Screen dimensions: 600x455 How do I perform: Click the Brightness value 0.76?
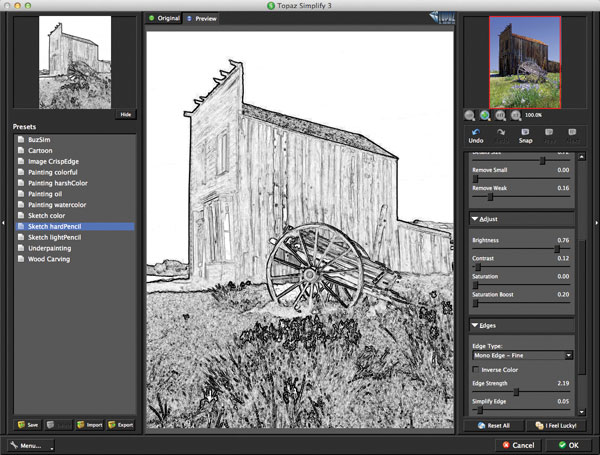click(563, 240)
